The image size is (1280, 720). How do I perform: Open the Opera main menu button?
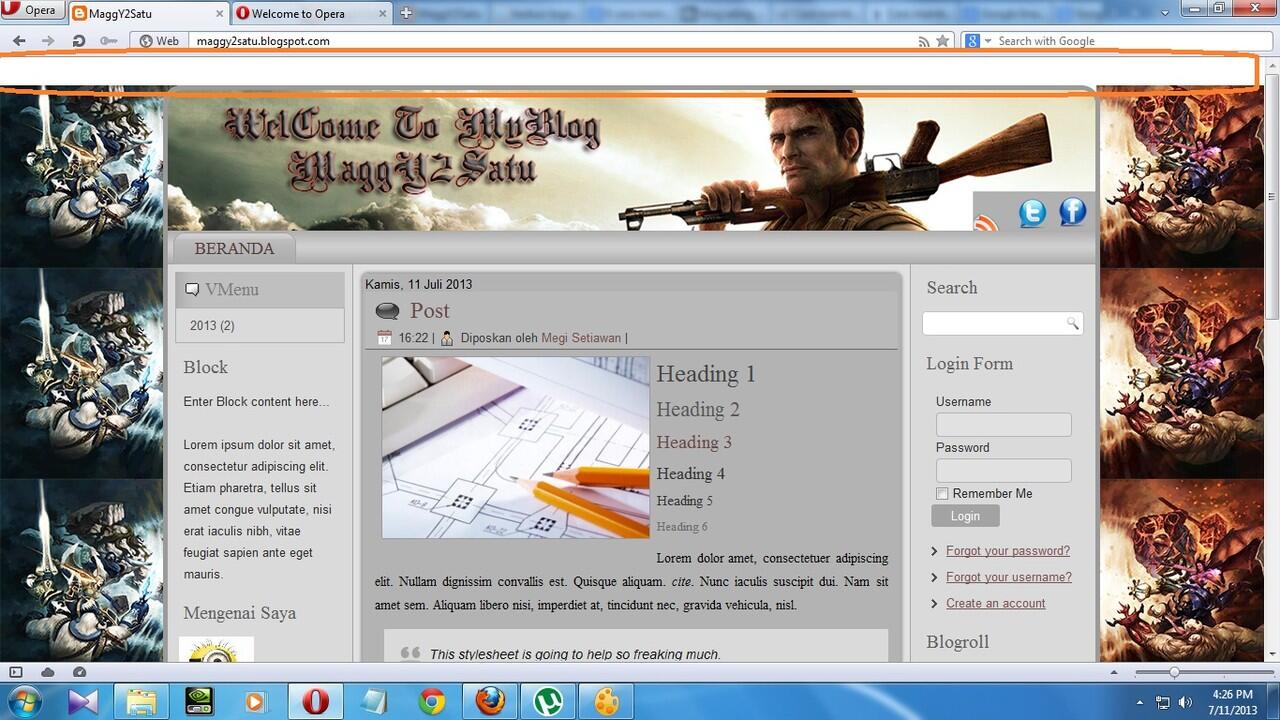(30, 11)
